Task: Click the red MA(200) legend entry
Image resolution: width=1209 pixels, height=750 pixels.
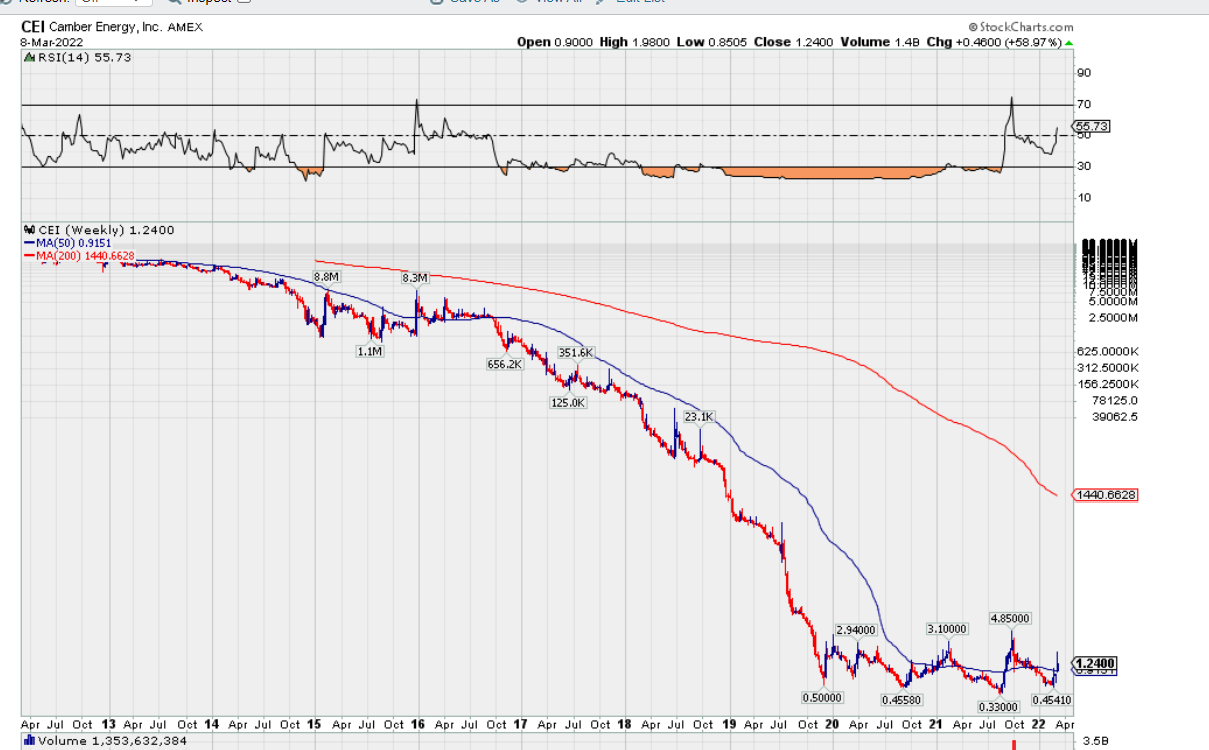Action: [x=78, y=256]
